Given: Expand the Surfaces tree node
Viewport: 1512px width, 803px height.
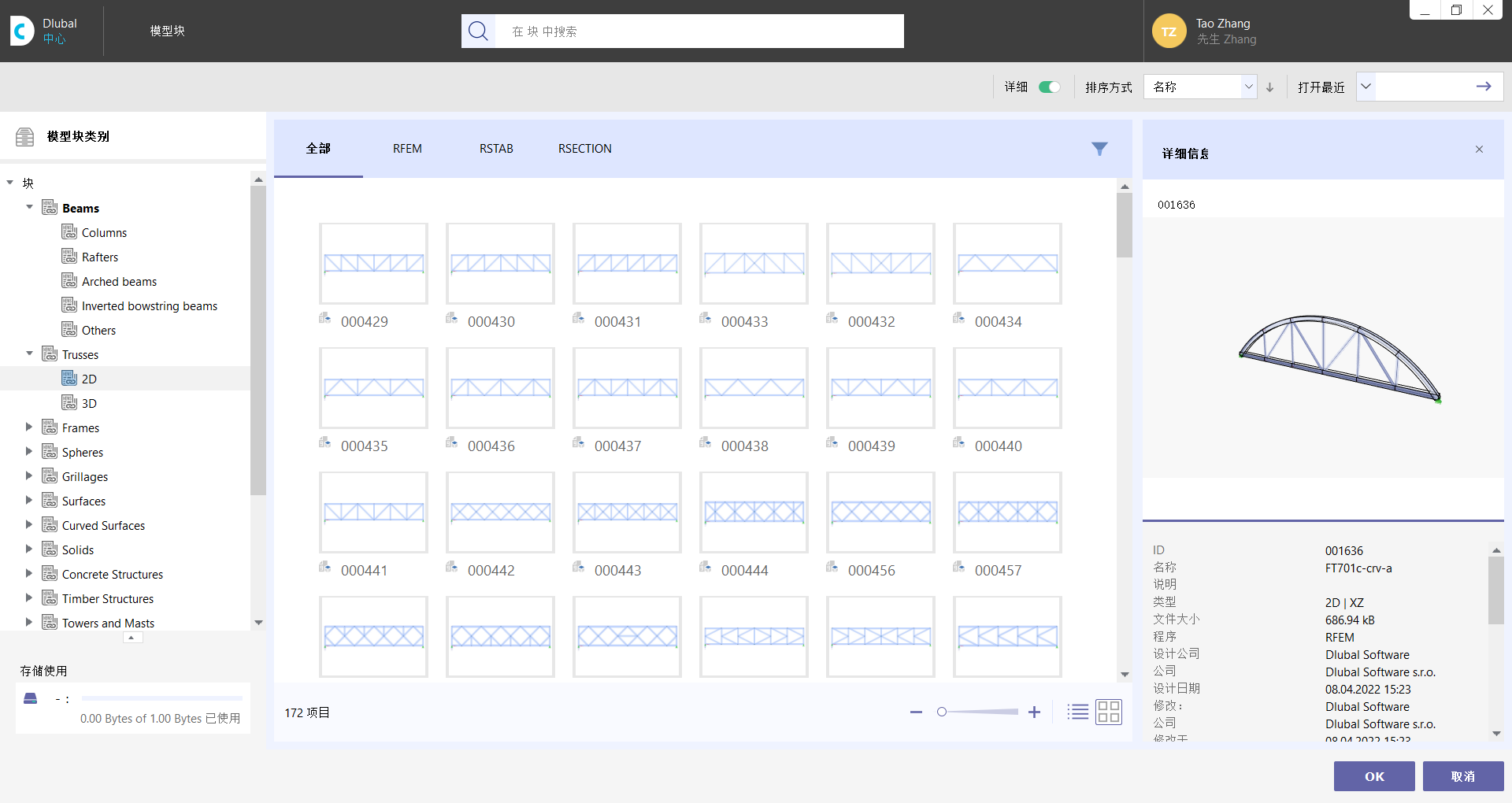Looking at the screenshot, I should click(29, 501).
